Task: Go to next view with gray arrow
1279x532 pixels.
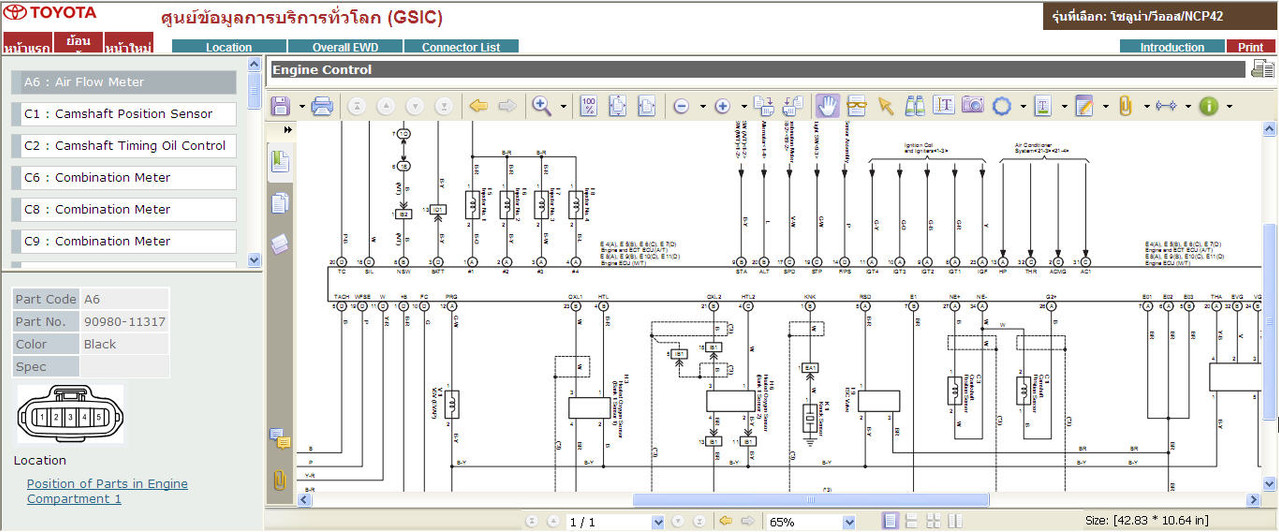Action: [507, 106]
